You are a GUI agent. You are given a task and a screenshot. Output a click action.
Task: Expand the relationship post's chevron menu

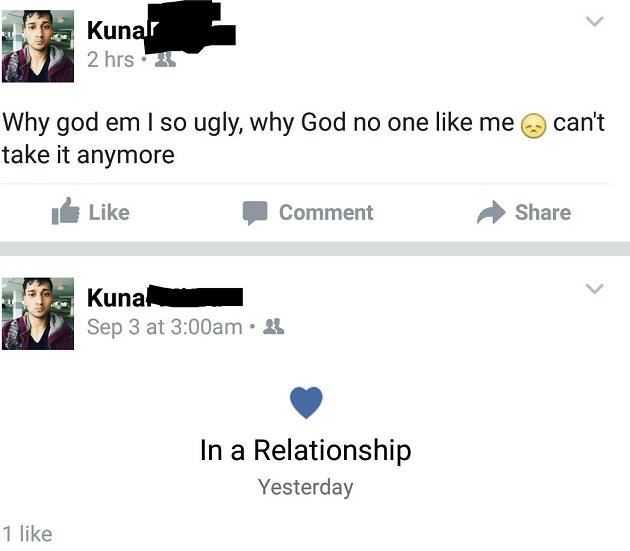[595, 289]
